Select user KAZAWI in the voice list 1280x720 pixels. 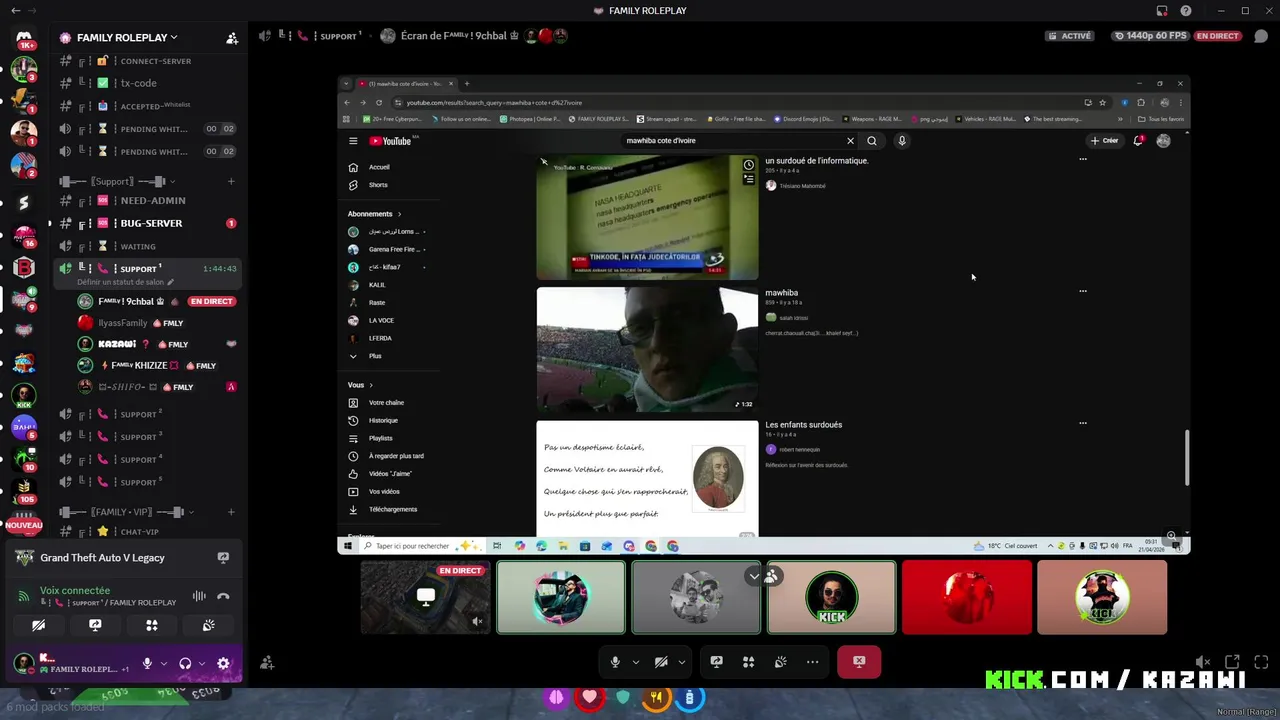pos(157,344)
